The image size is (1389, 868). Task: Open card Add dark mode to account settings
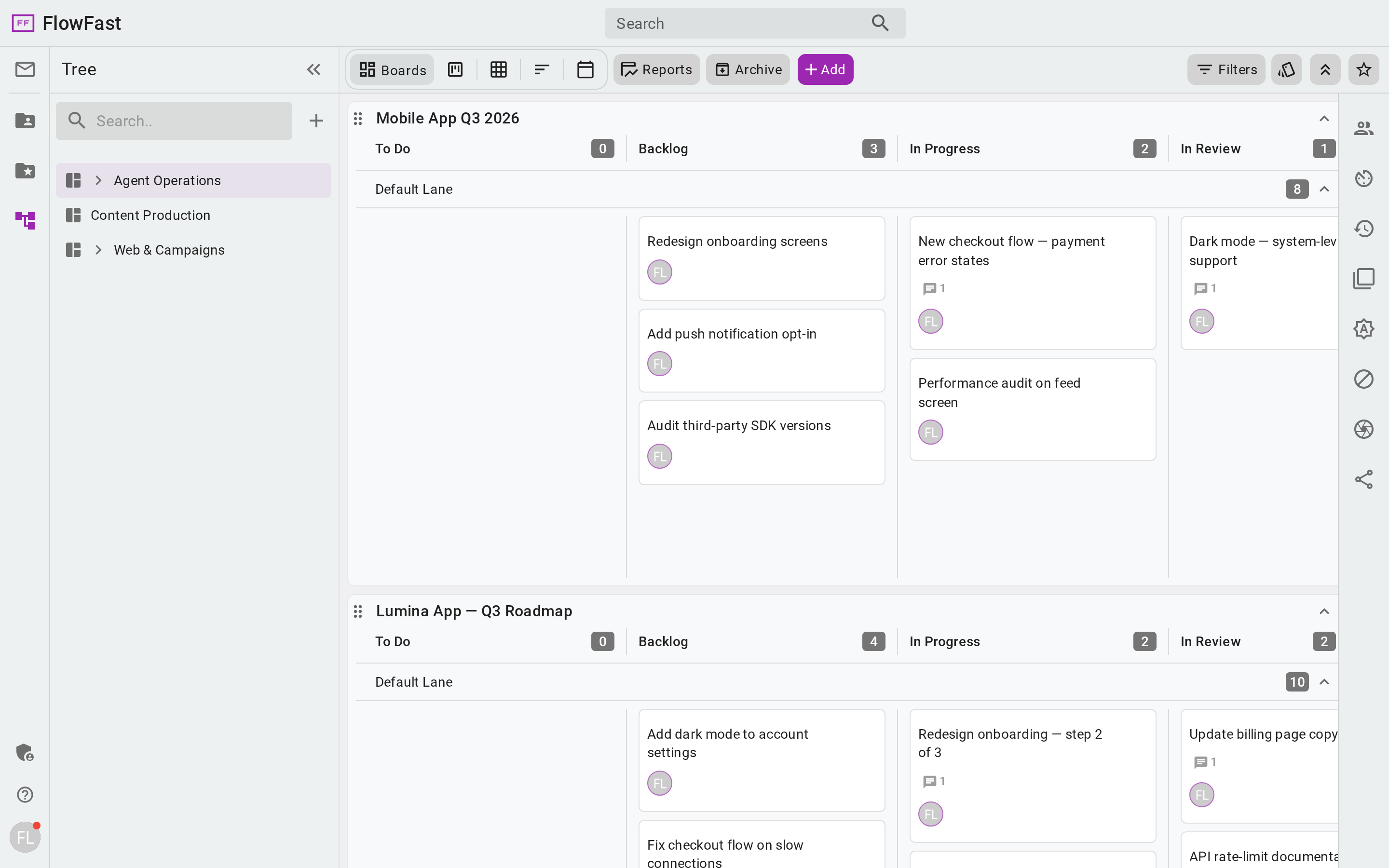pos(762,760)
